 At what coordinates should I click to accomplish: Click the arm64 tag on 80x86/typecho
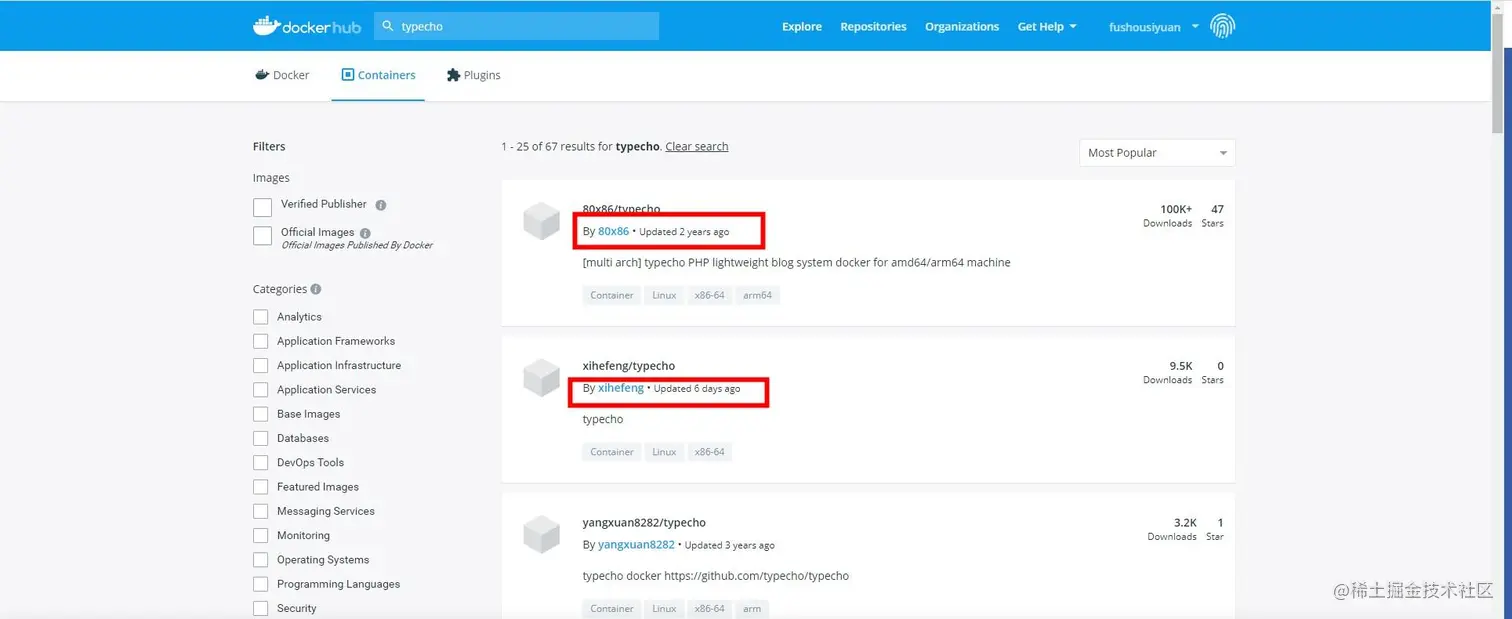pos(758,296)
